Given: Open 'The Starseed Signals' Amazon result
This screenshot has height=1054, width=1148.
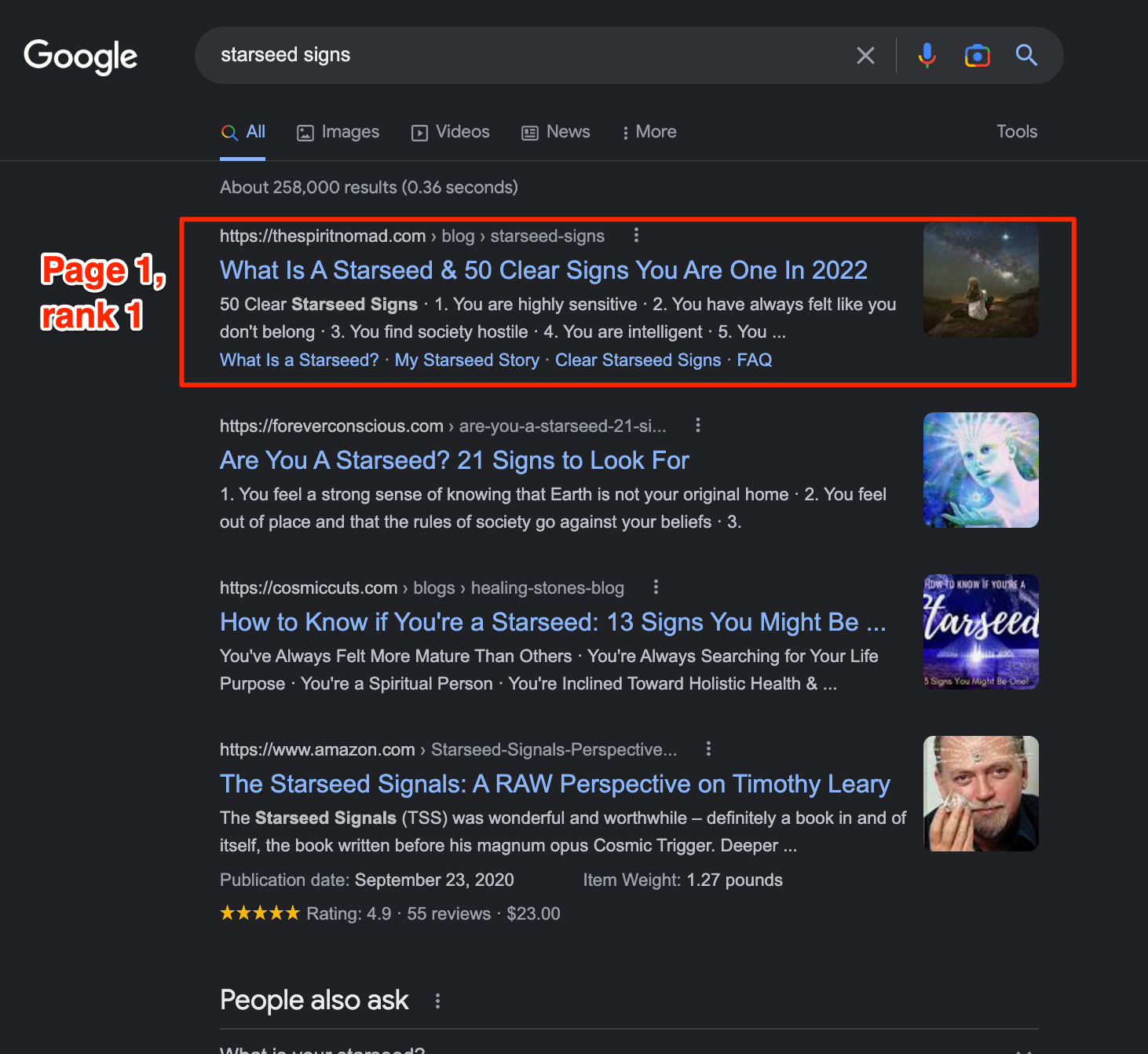Looking at the screenshot, I should (x=555, y=784).
